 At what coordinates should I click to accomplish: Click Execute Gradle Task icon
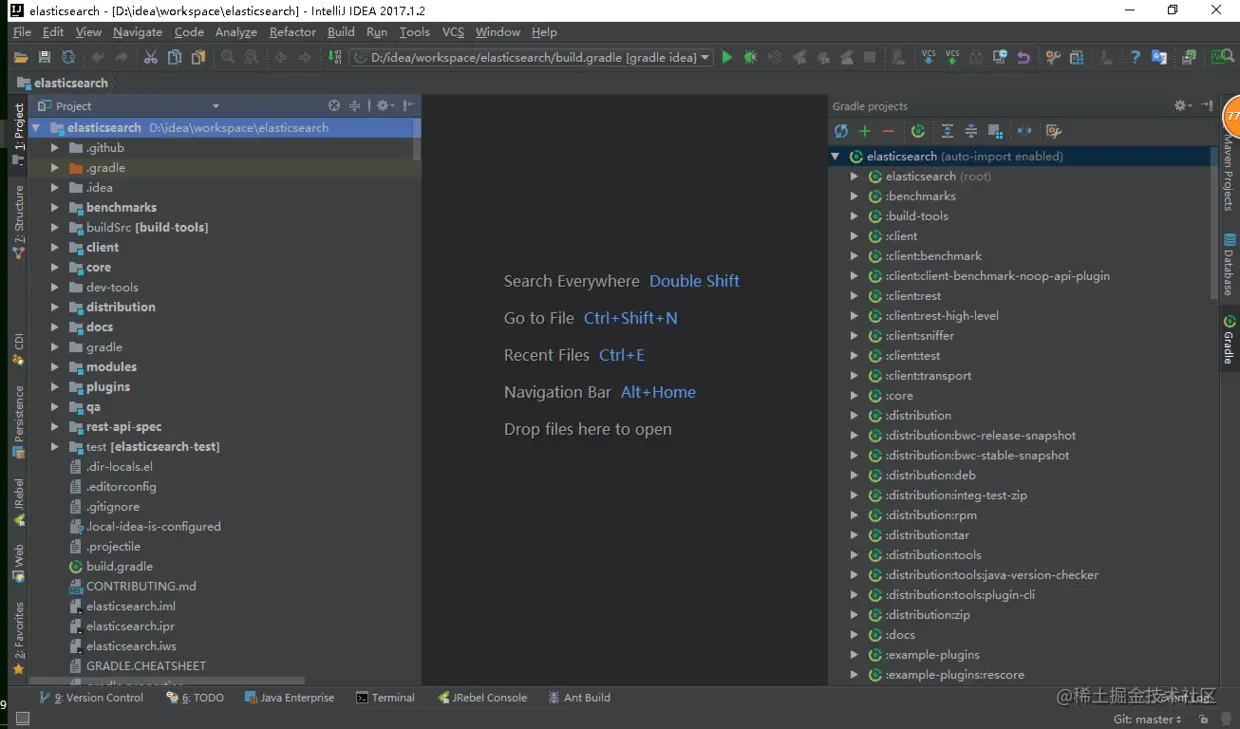coord(918,131)
